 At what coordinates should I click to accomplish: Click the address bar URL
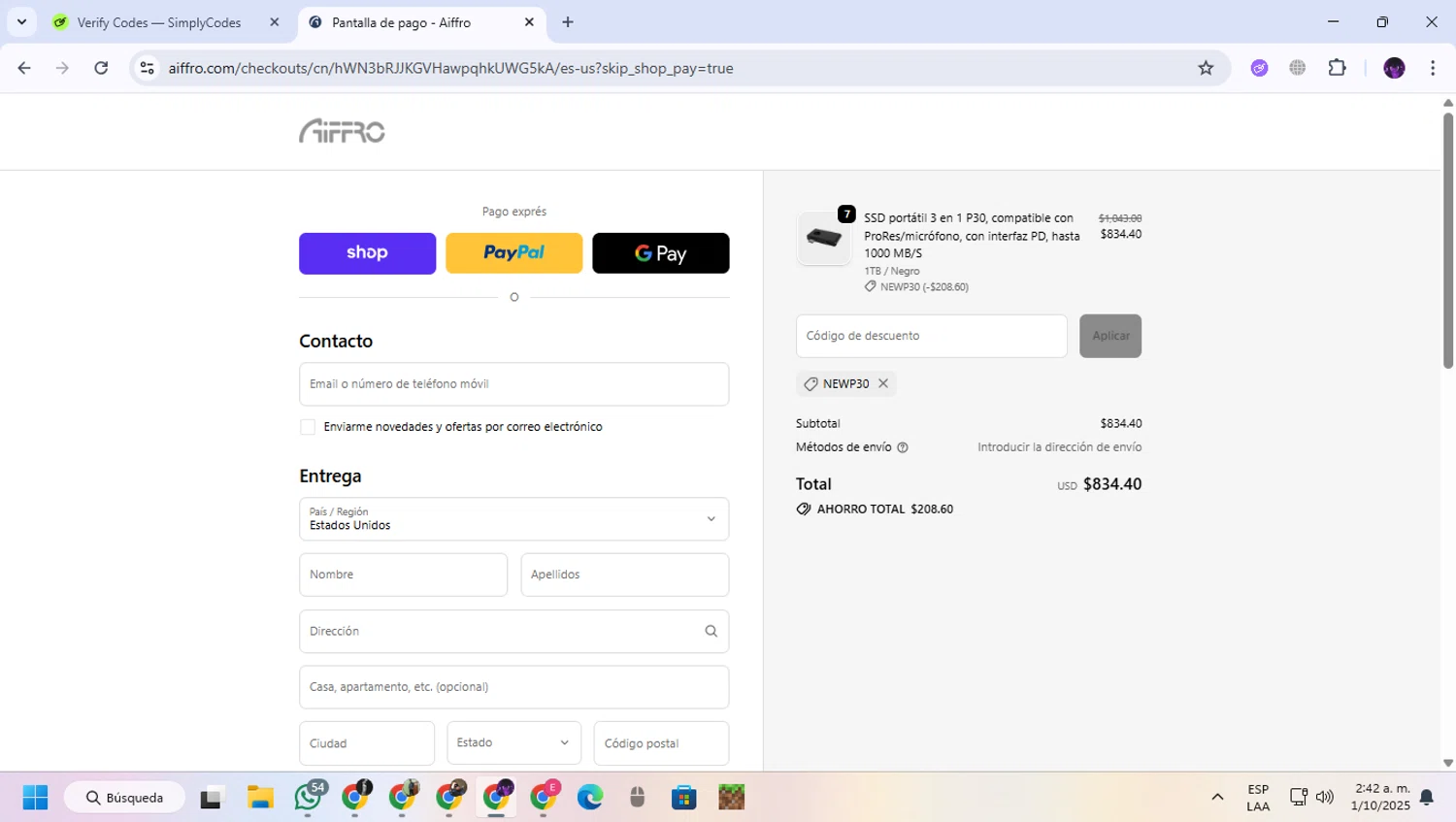pos(450,68)
